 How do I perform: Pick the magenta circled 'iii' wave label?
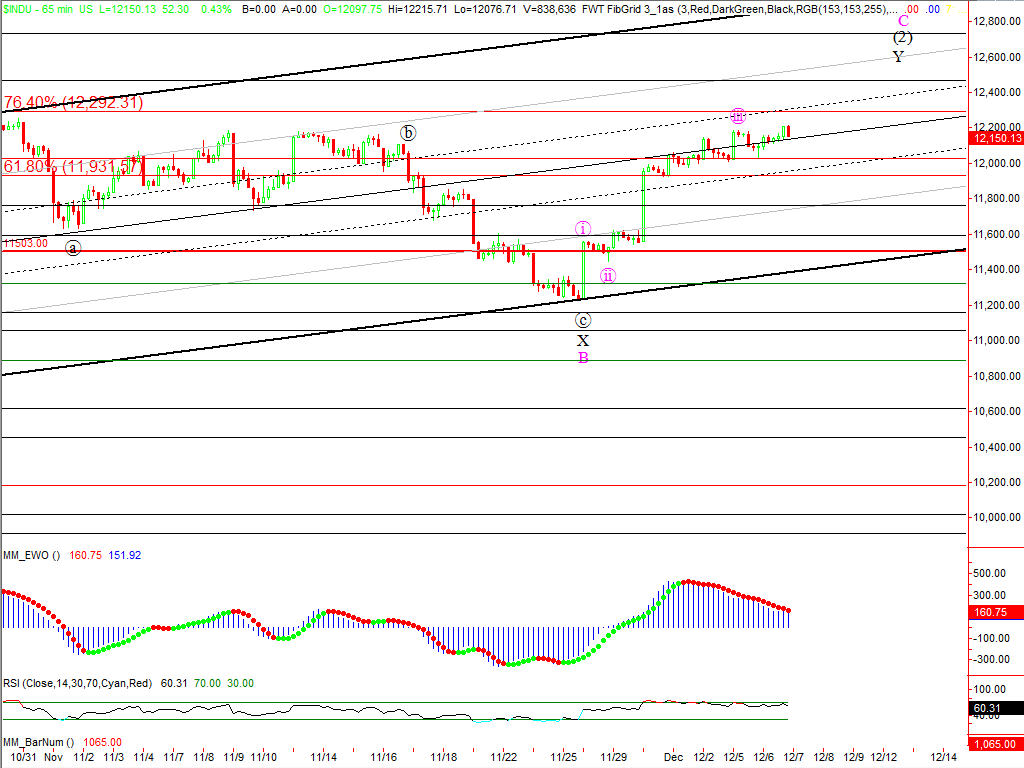click(737, 115)
